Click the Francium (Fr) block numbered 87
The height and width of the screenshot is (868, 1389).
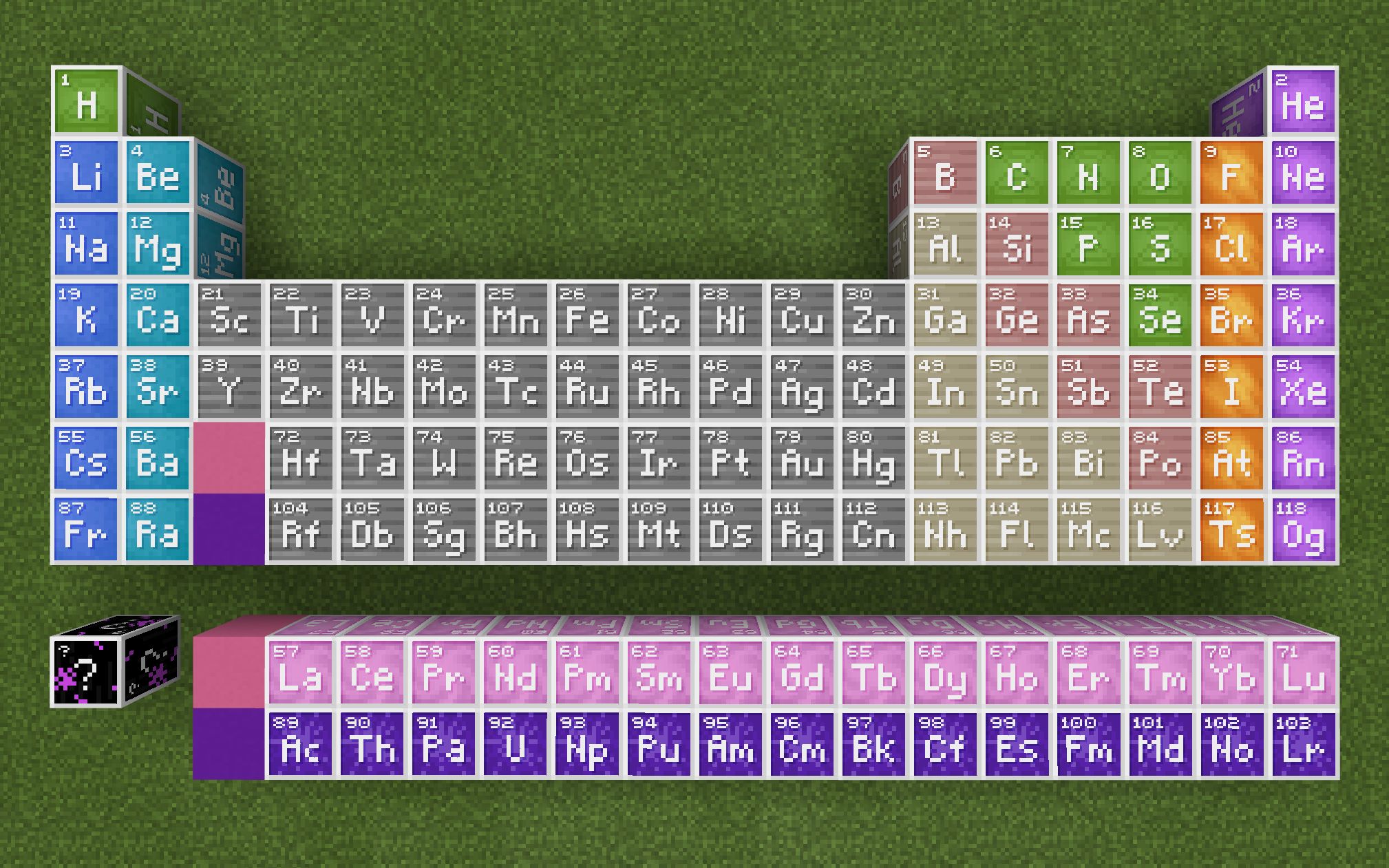tap(86, 530)
